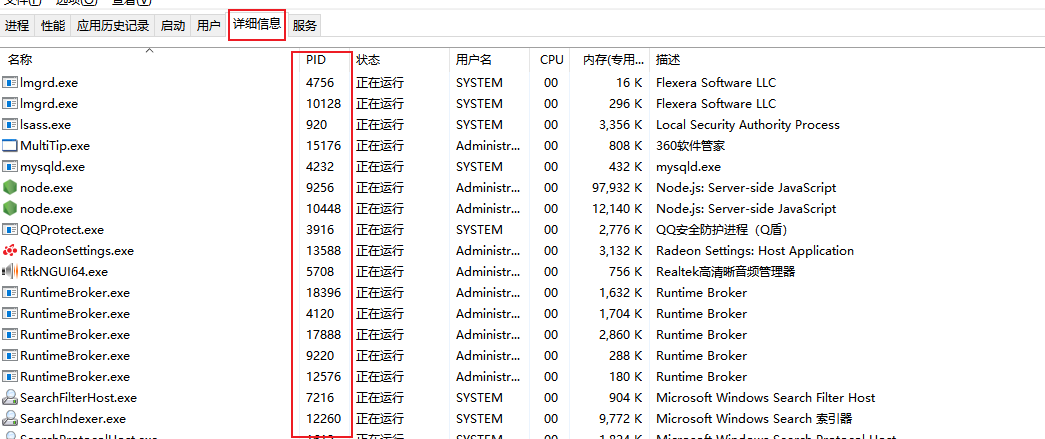Click the Radeon Settings: Host Application description
Image resolution: width=1045 pixels, height=439 pixels.
click(755, 251)
